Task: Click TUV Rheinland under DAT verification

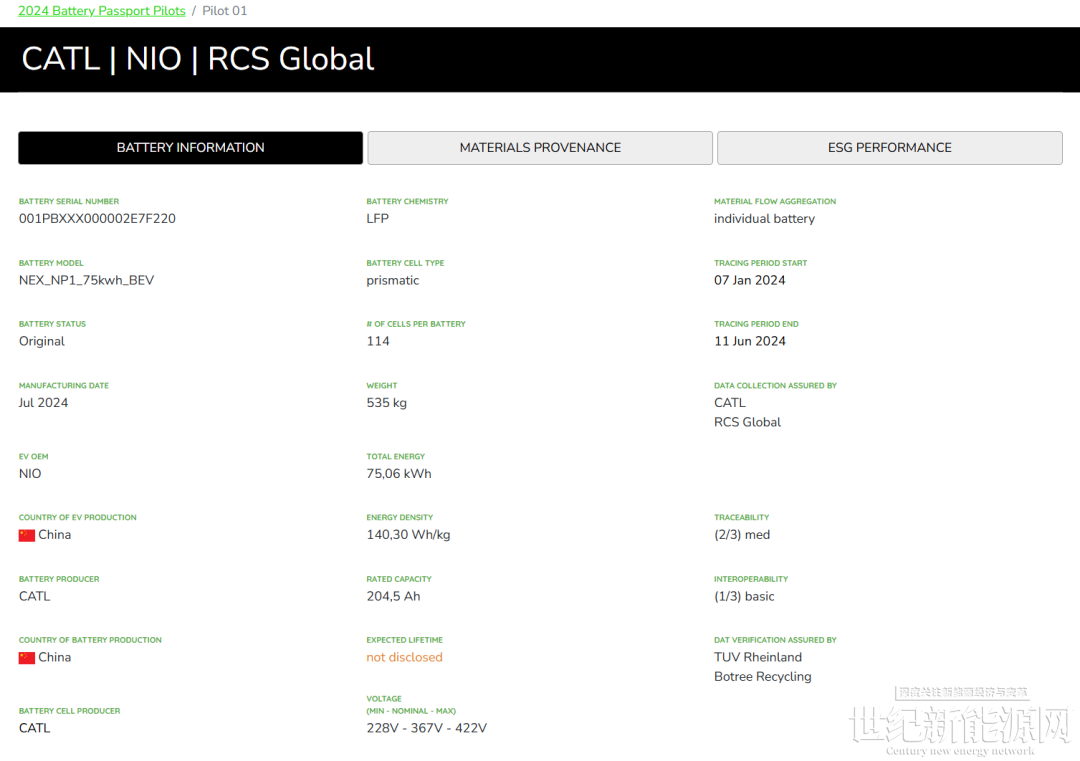Action: [x=758, y=658]
